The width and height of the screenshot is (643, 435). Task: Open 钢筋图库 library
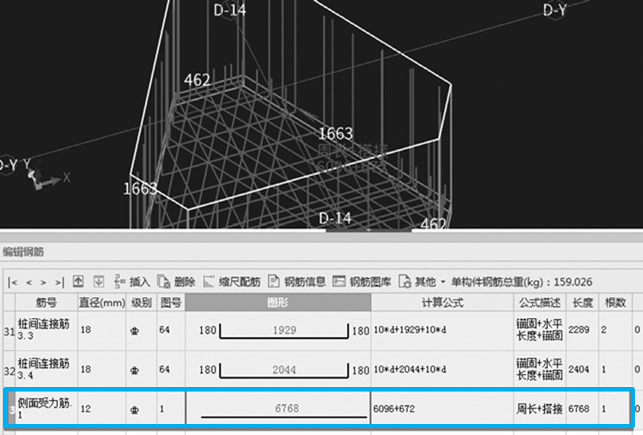pyautogui.click(x=362, y=282)
